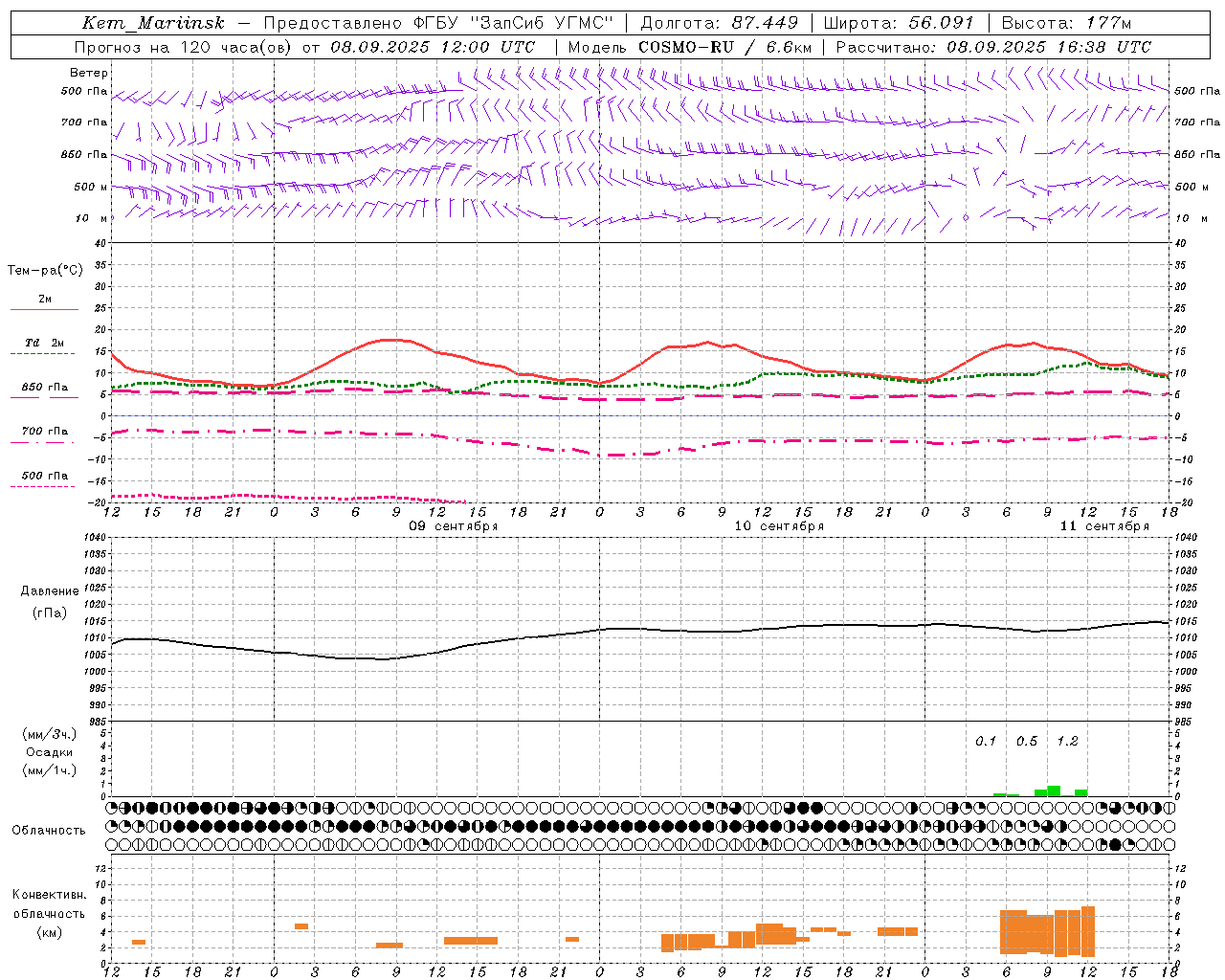
Task: Click the station name Kem_Mariinsk
Action: pyautogui.click(x=153, y=23)
